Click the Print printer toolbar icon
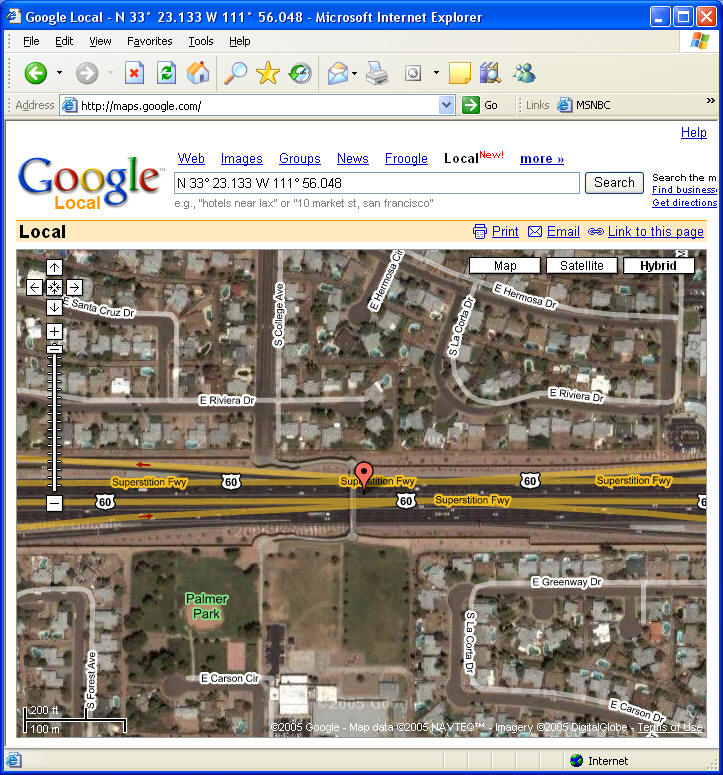The image size is (723, 775). tap(377, 74)
